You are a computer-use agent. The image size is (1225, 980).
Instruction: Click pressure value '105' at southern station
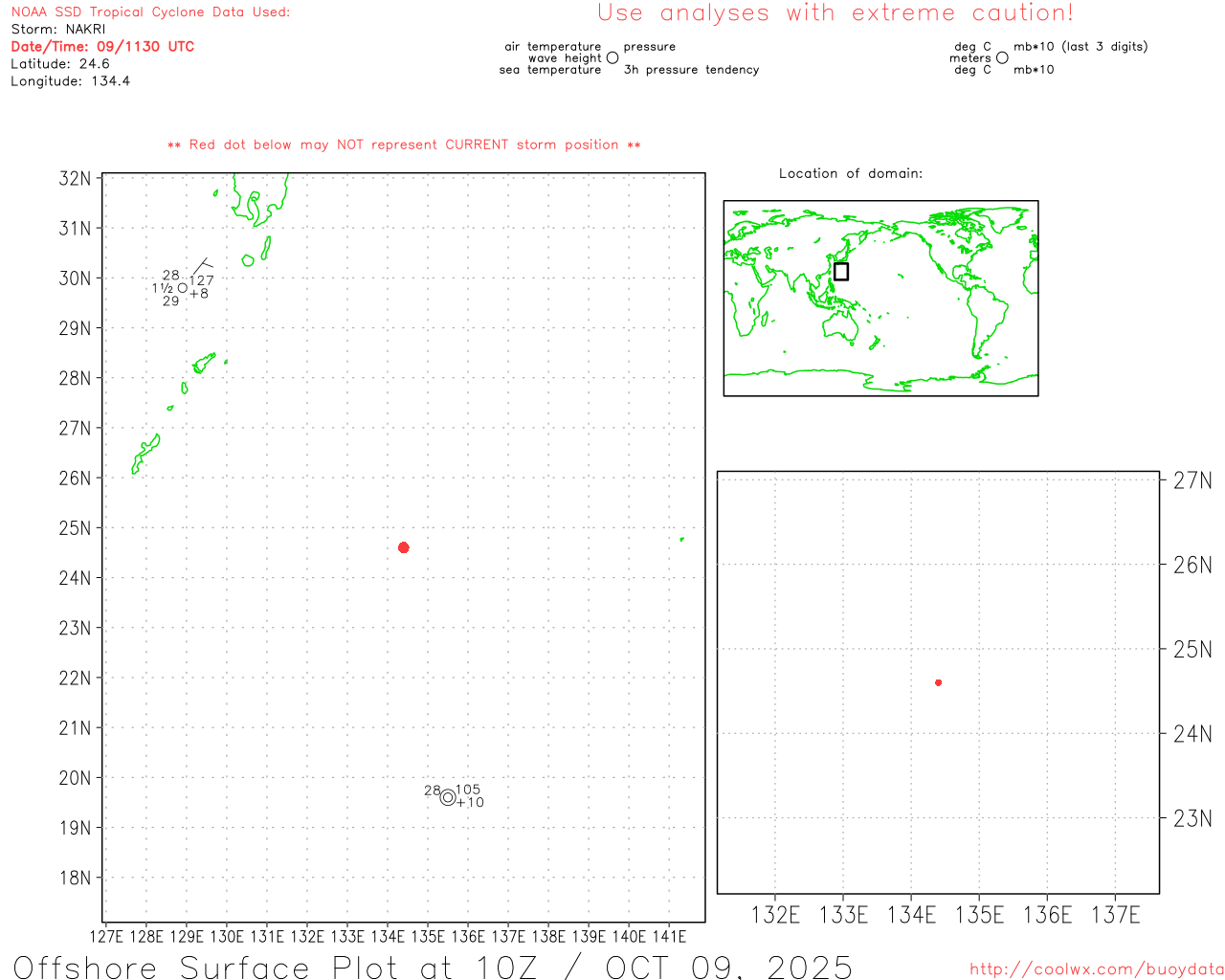pyautogui.click(x=468, y=790)
